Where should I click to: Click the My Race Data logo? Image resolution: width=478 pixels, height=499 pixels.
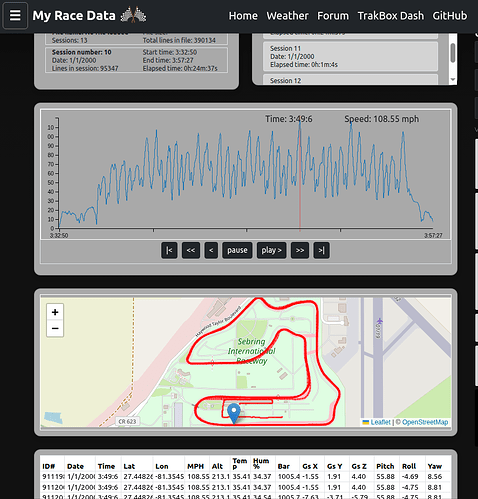(x=74, y=16)
